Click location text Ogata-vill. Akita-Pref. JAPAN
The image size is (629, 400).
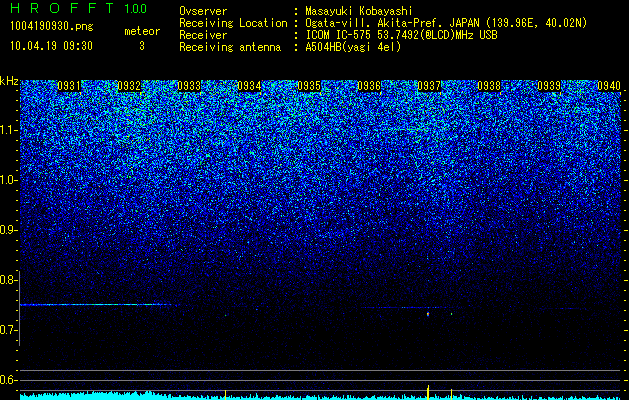392,24
